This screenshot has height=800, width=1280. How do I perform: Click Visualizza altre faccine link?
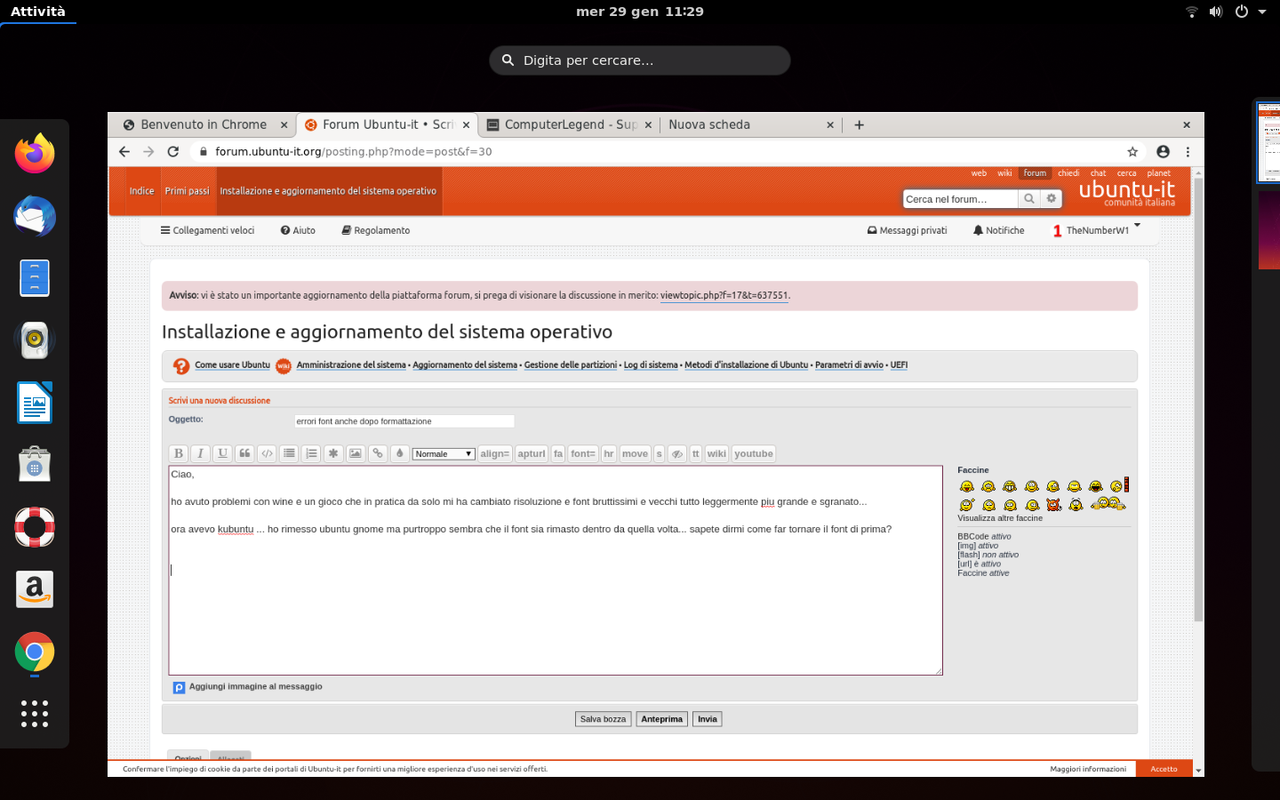(1000, 518)
